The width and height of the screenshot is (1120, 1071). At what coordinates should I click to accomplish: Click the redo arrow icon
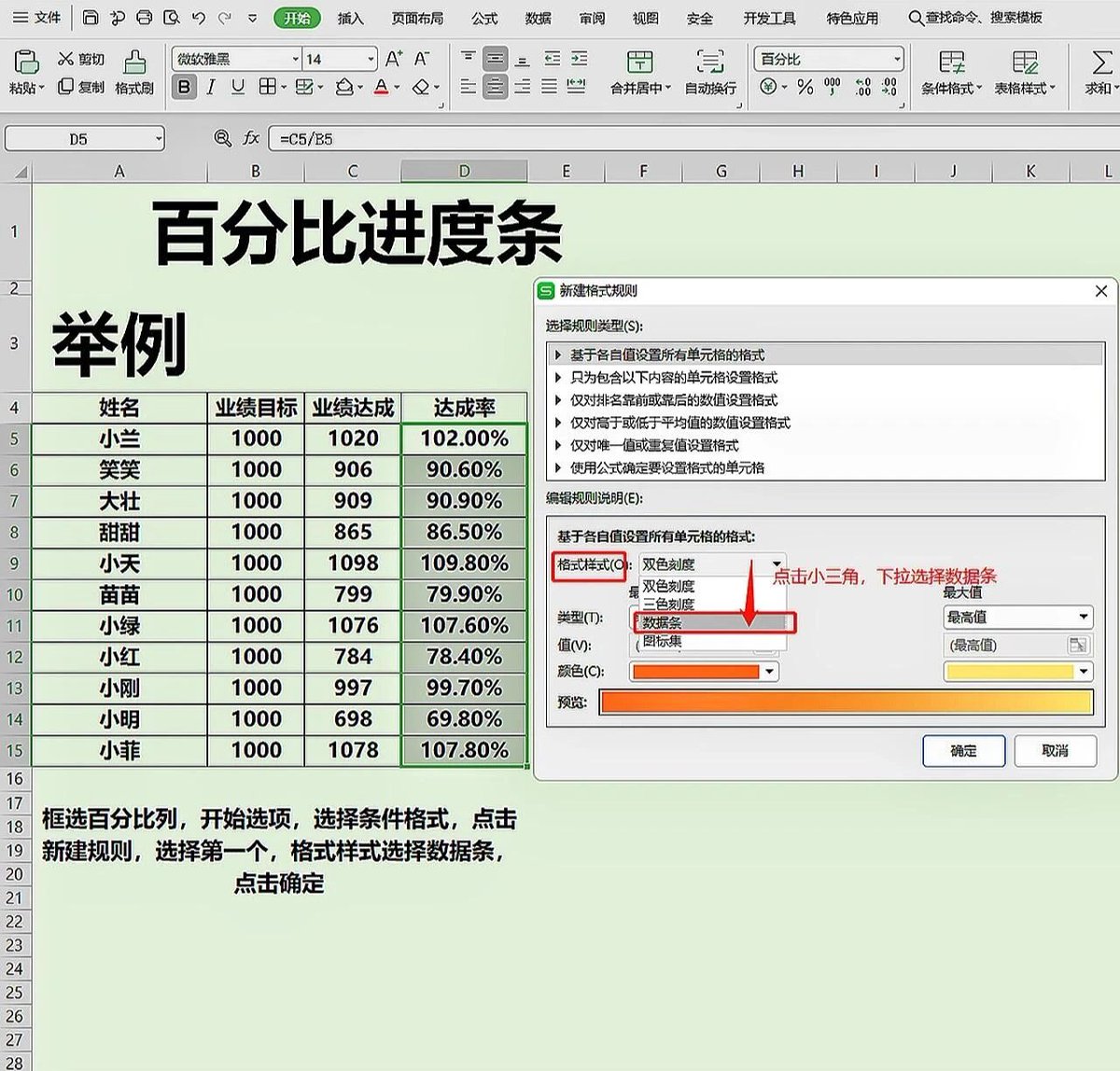tap(224, 18)
